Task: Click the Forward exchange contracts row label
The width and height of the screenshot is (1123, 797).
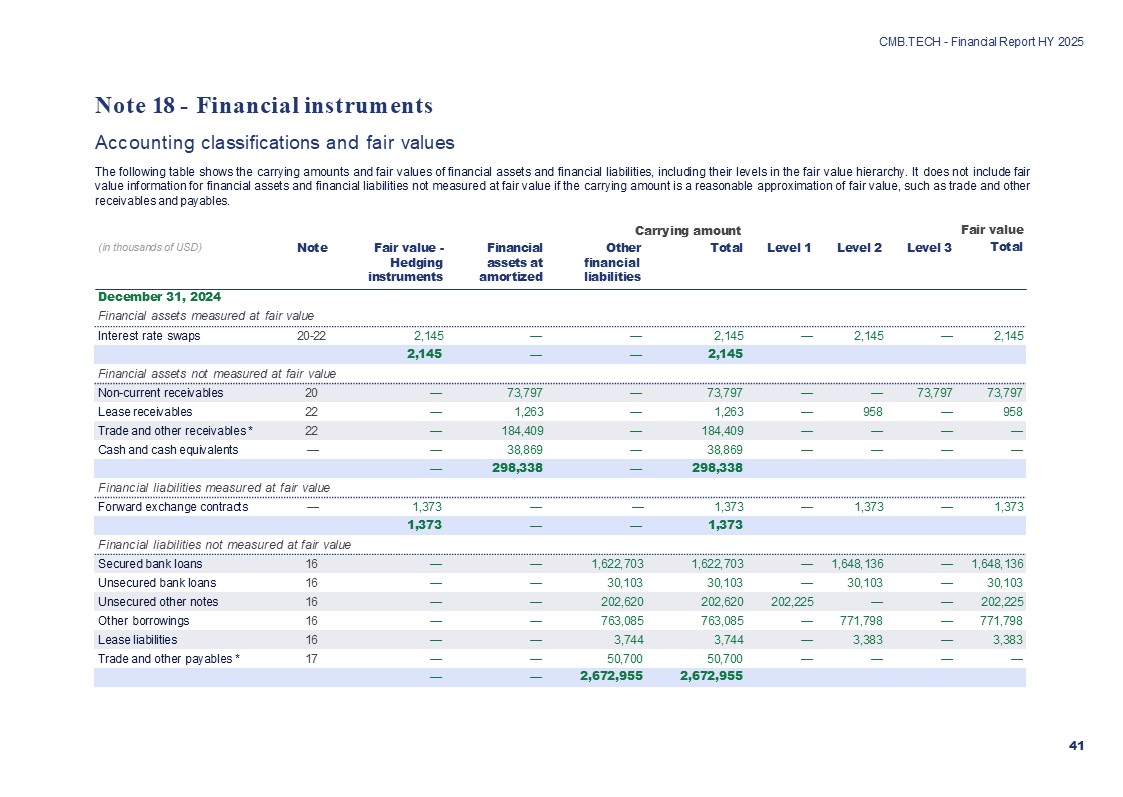Action: pos(172,507)
